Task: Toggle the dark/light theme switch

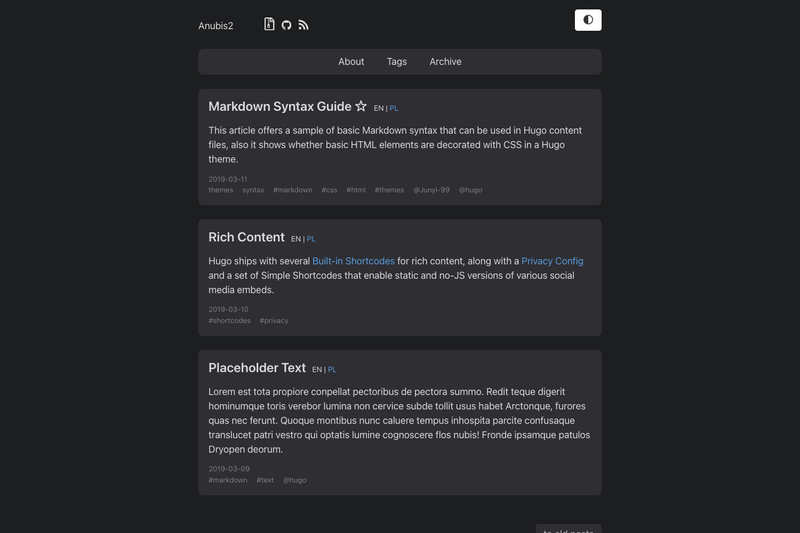Action: point(588,20)
